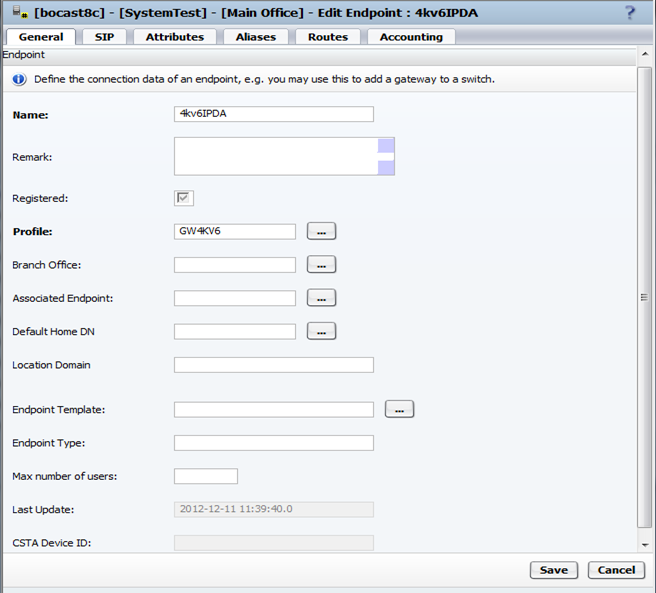656x593 pixels.
Task: Click the 'Last Update:' label
Action: coord(43,510)
